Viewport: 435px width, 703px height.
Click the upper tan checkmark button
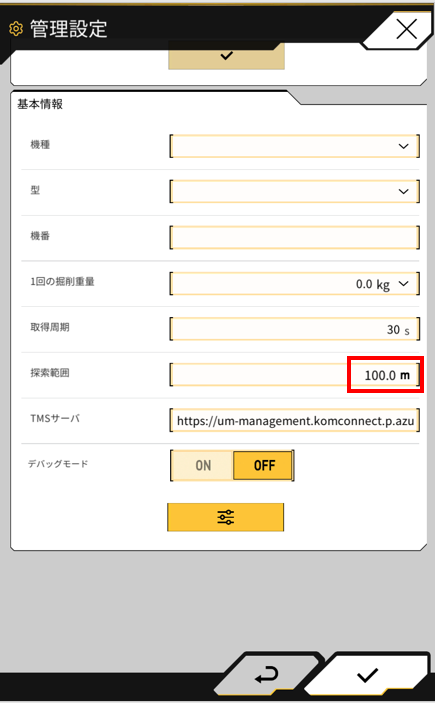pos(226,56)
